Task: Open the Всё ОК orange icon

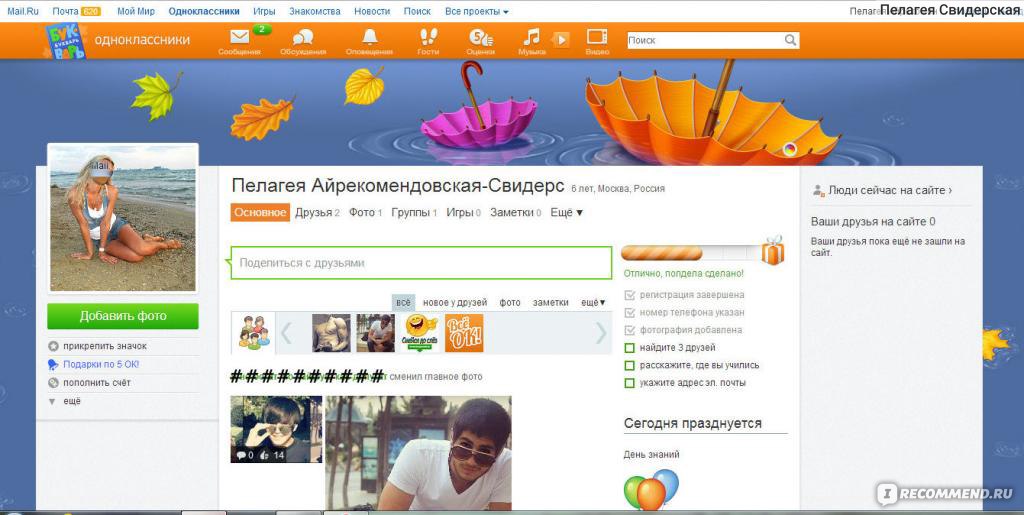Action: coord(464,333)
